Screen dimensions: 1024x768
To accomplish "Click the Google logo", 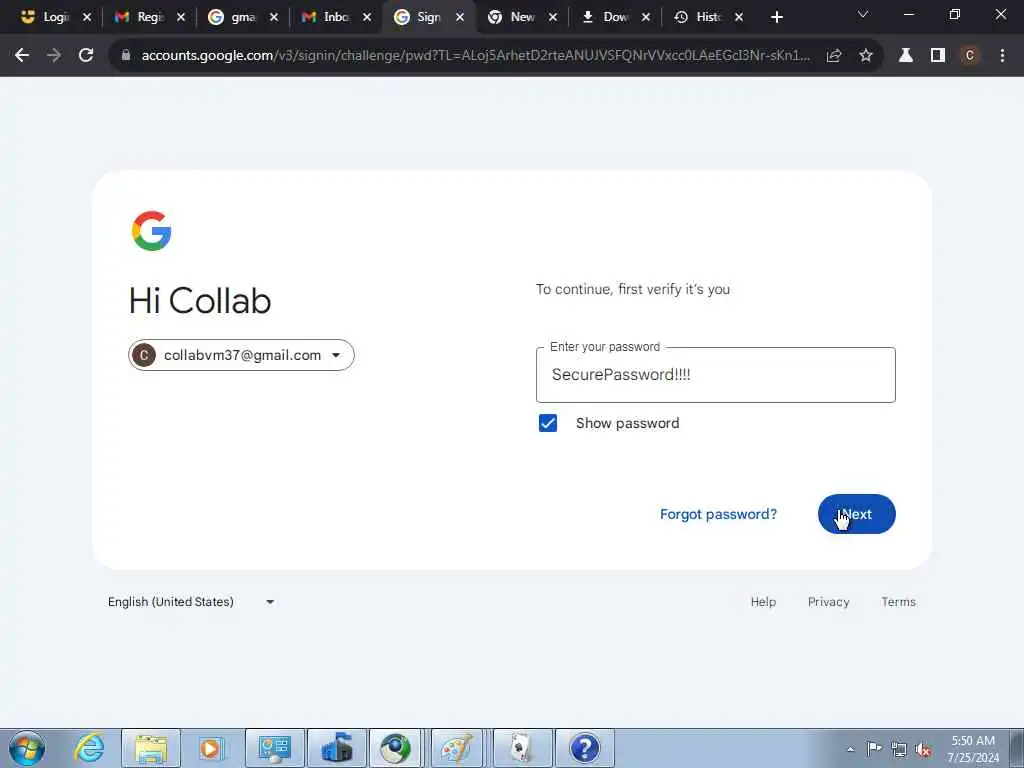I will (152, 231).
